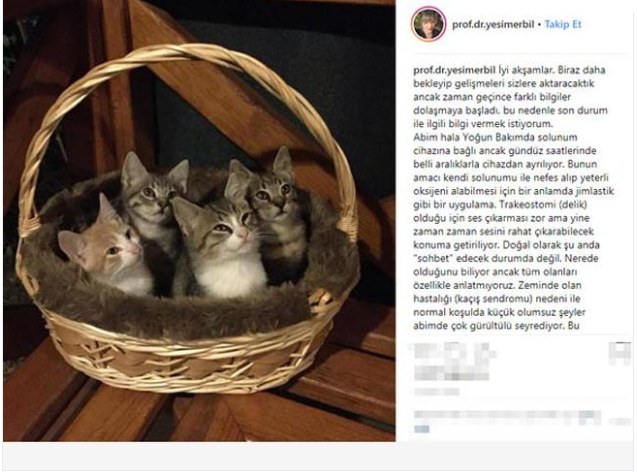Click the blurred comment text line
The image size is (637, 472).
point(507,416)
